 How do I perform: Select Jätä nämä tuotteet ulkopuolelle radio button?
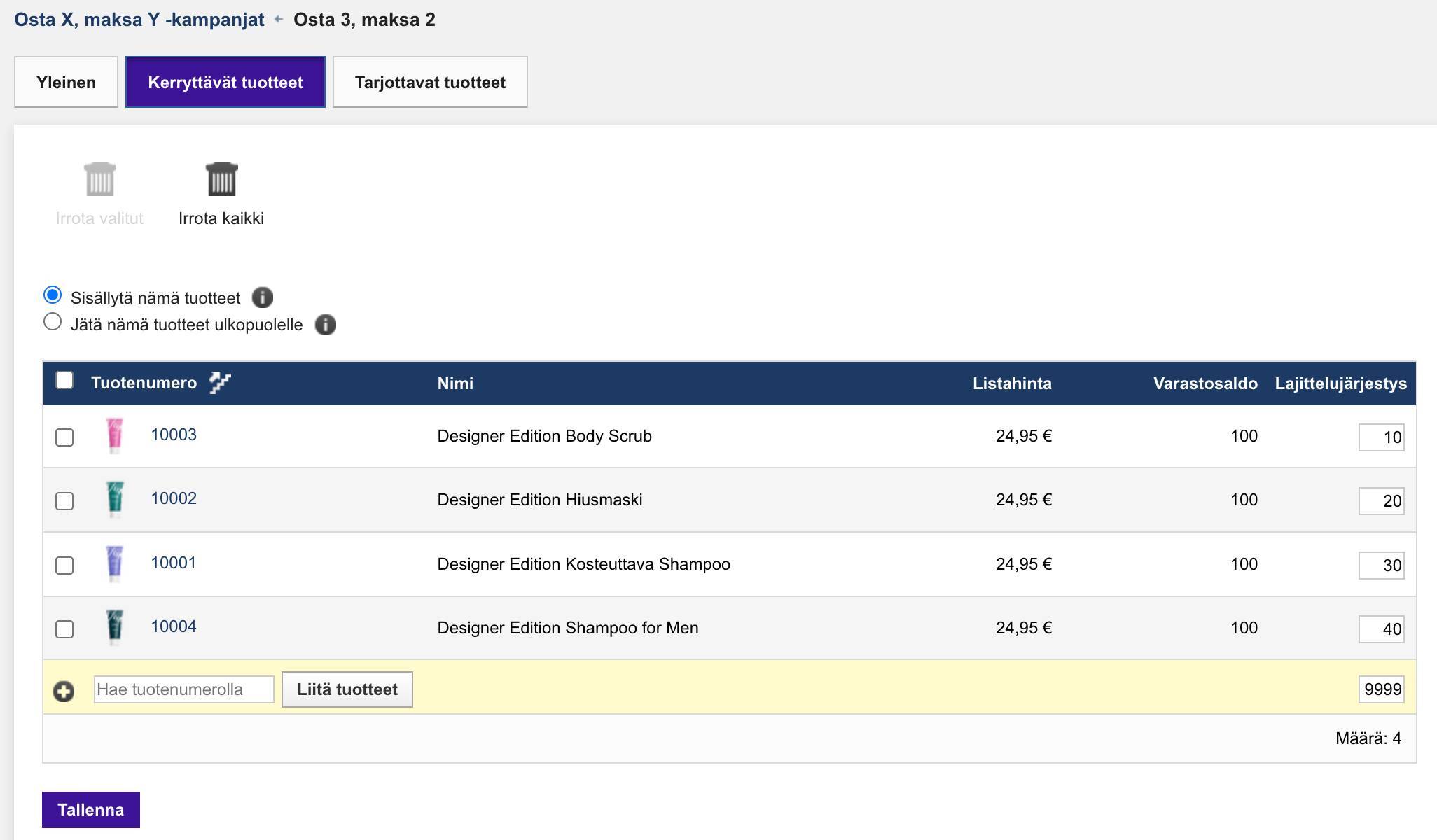53,322
